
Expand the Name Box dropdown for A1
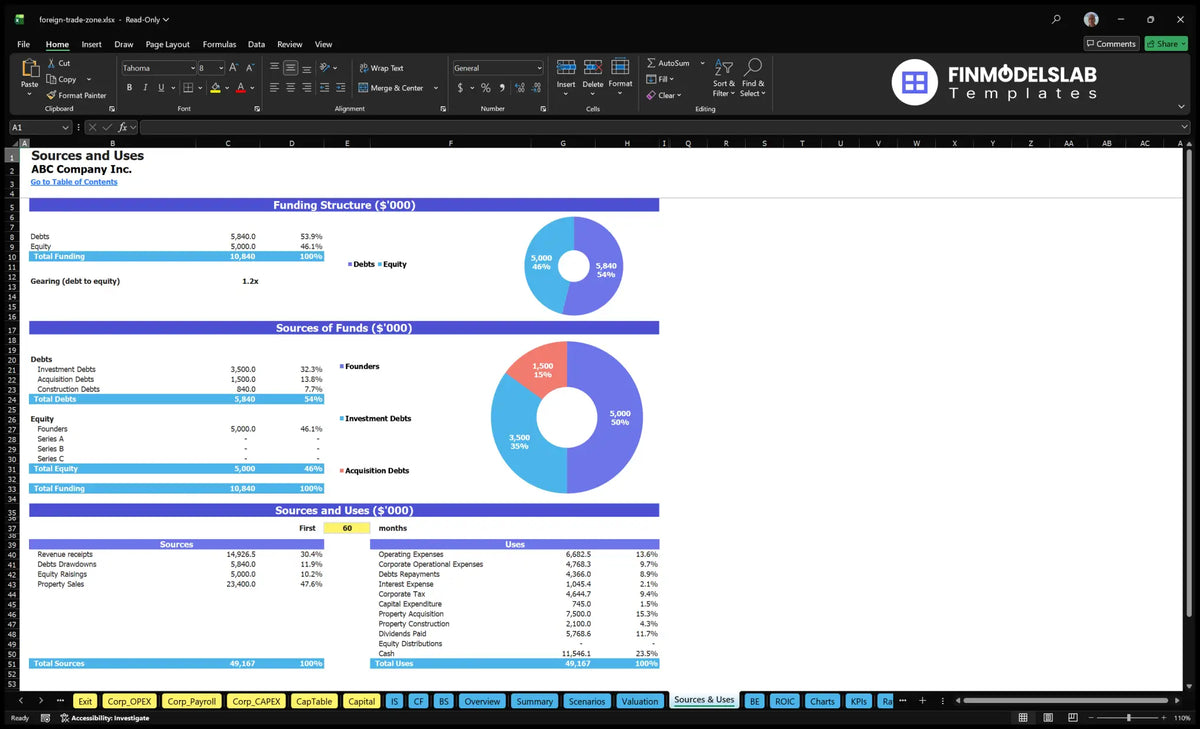(x=66, y=127)
